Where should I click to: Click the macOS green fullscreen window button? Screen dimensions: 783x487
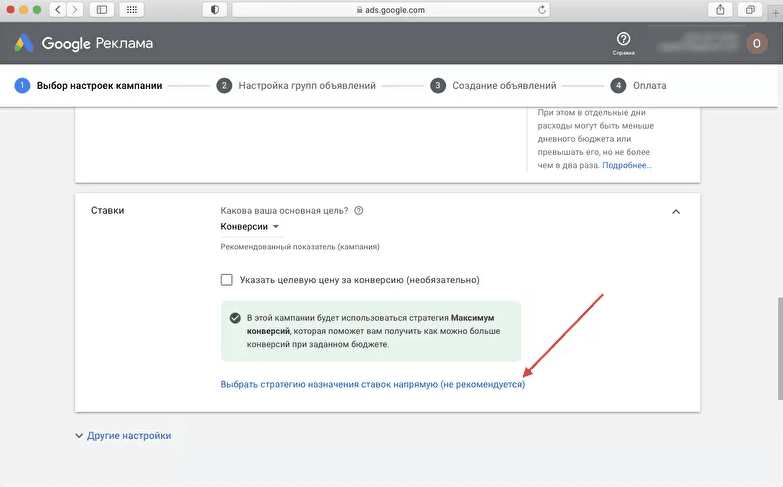[36, 9]
